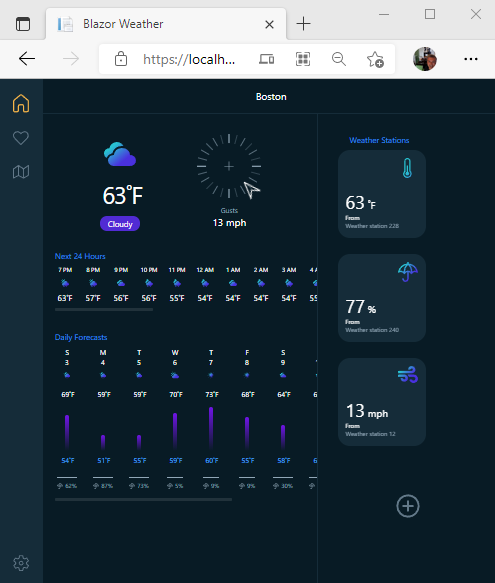The image size is (495, 583).
Task: Open the 13 mph weather station 12 card
Action: click(382, 402)
